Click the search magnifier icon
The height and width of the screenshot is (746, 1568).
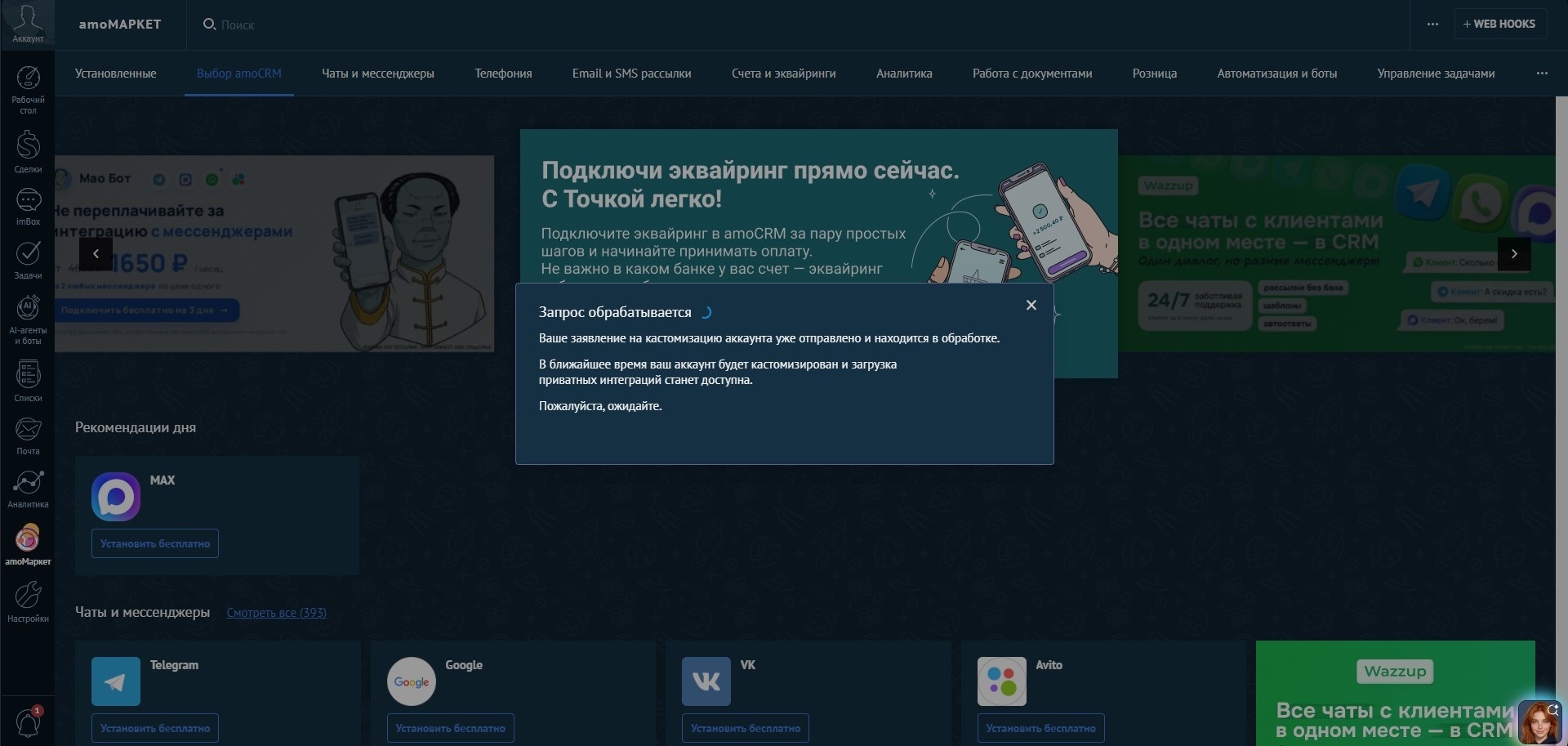click(209, 25)
